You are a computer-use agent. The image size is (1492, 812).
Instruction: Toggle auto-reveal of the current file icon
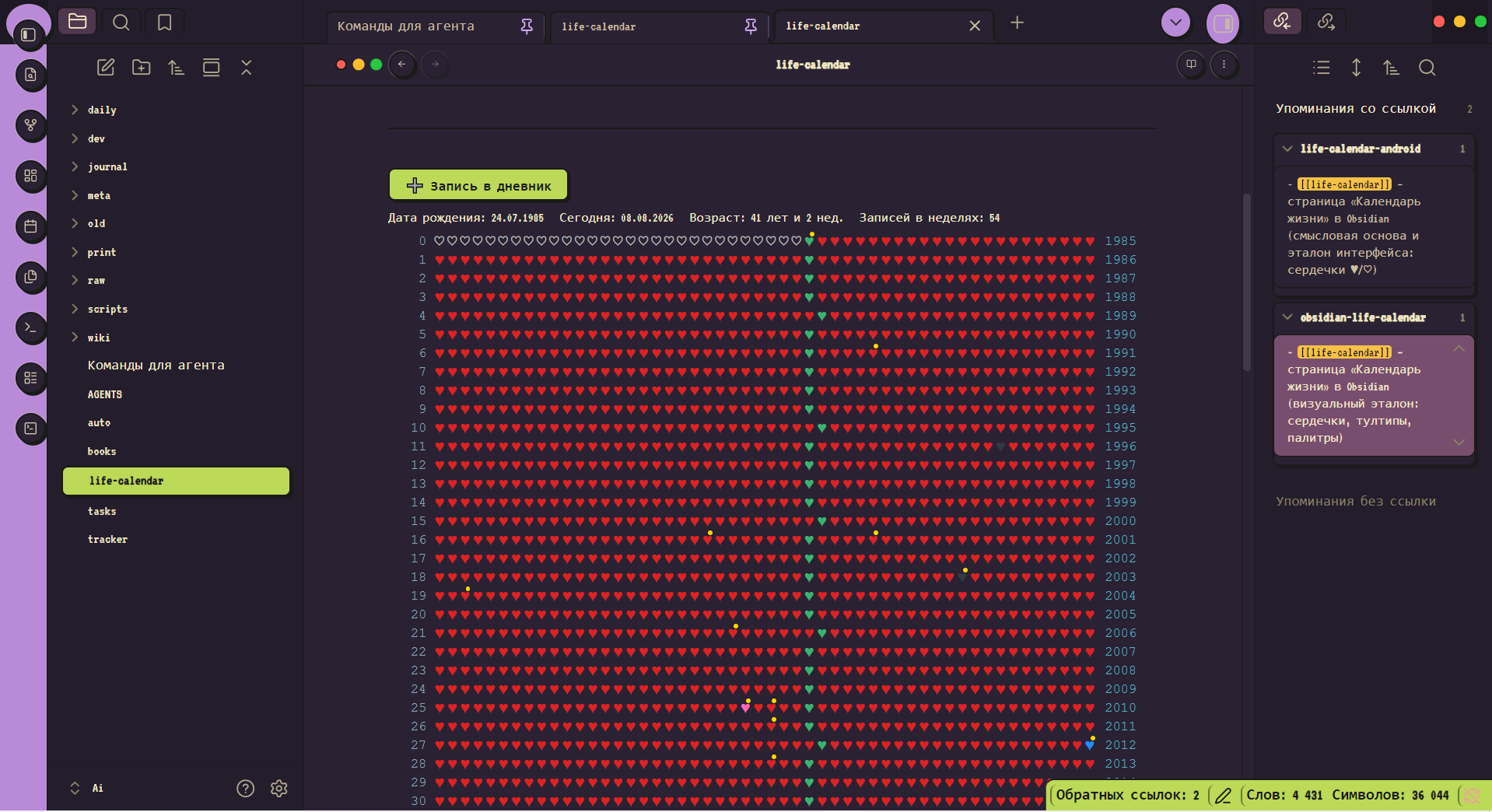click(211, 68)
